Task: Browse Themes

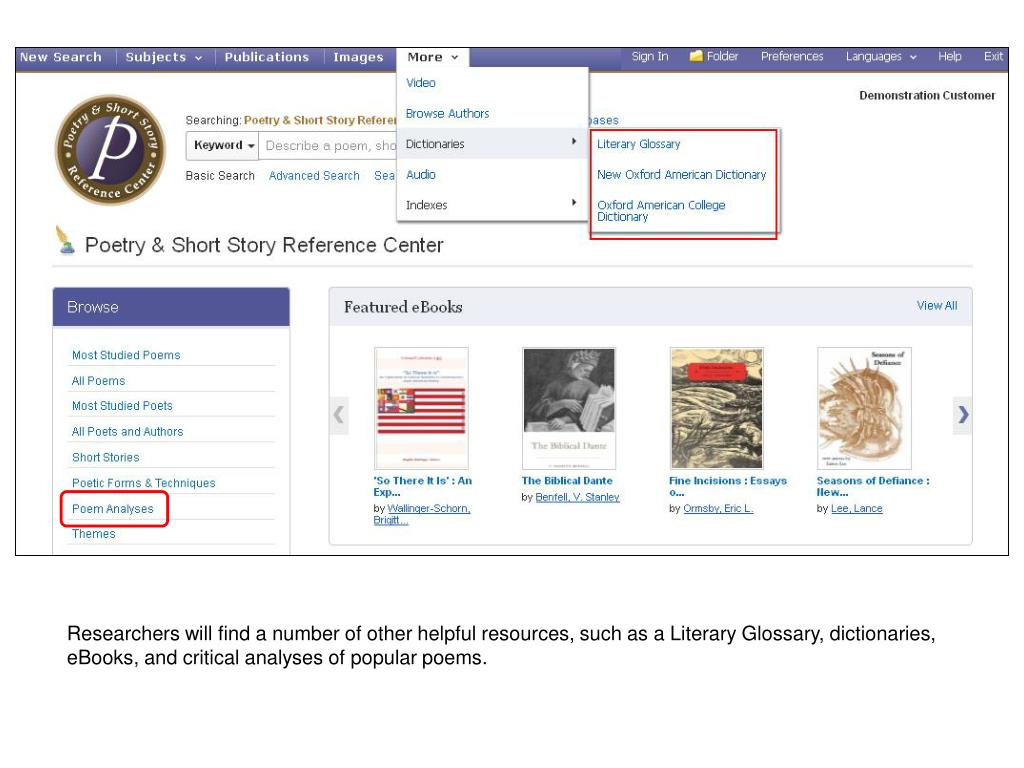Action: pos(93,534)
